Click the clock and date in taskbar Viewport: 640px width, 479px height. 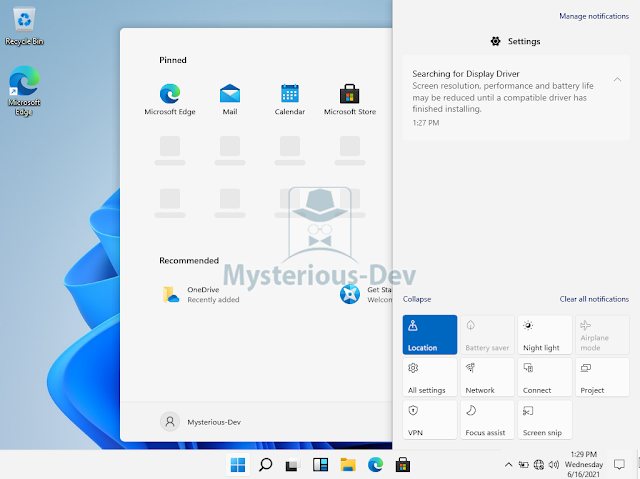pyautogui.click(x=583, y=464)
